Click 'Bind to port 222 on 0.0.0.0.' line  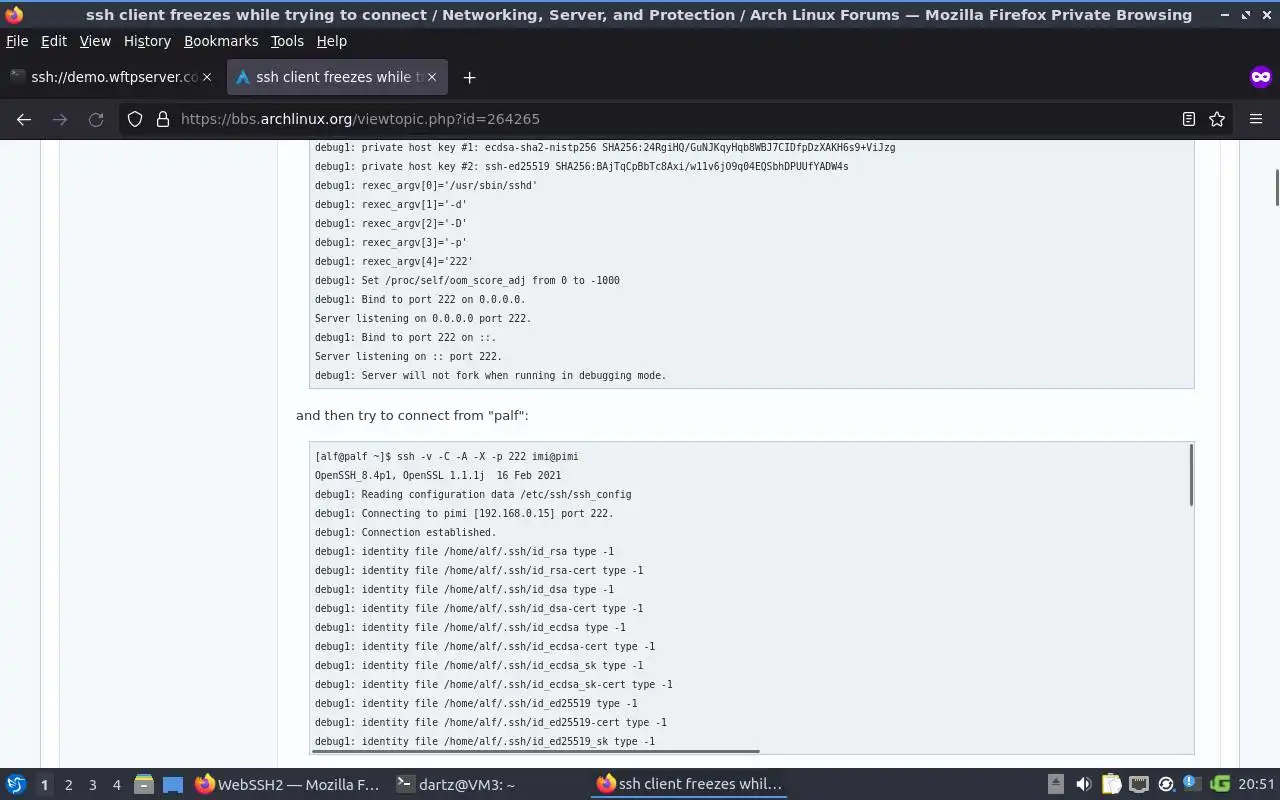coord(420,299)
